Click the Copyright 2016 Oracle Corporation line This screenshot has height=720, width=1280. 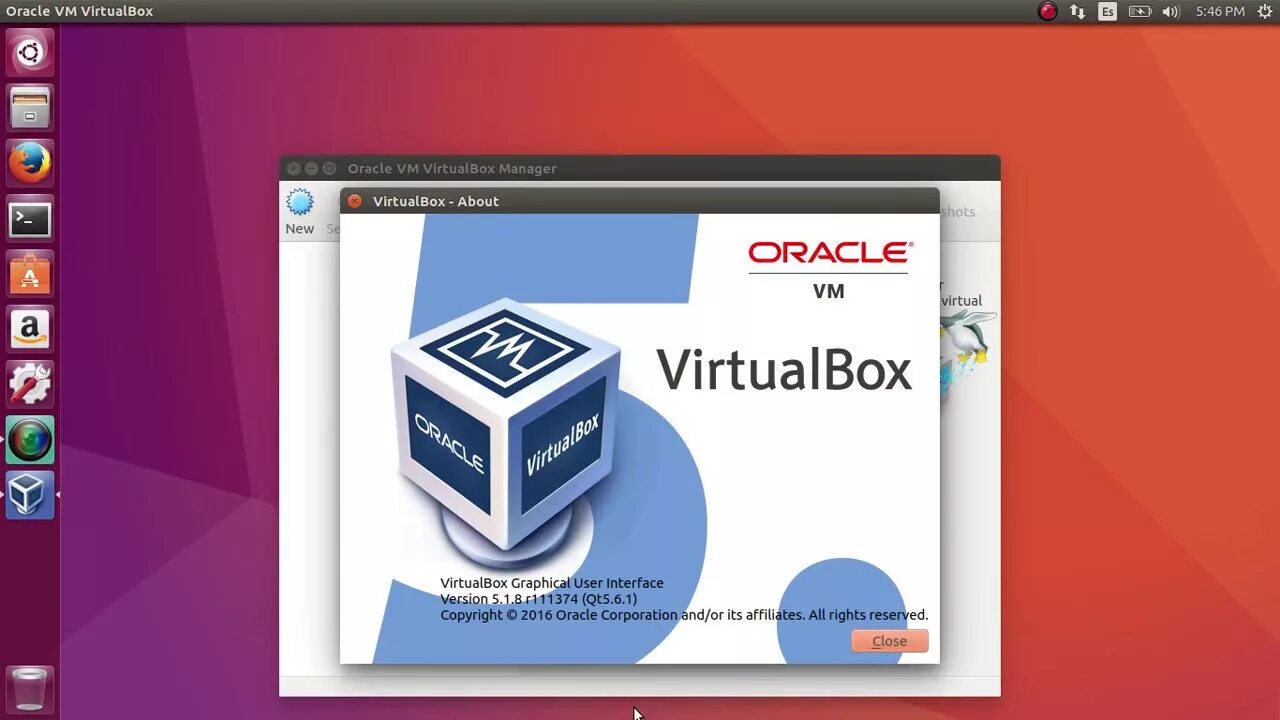point(684,615)
